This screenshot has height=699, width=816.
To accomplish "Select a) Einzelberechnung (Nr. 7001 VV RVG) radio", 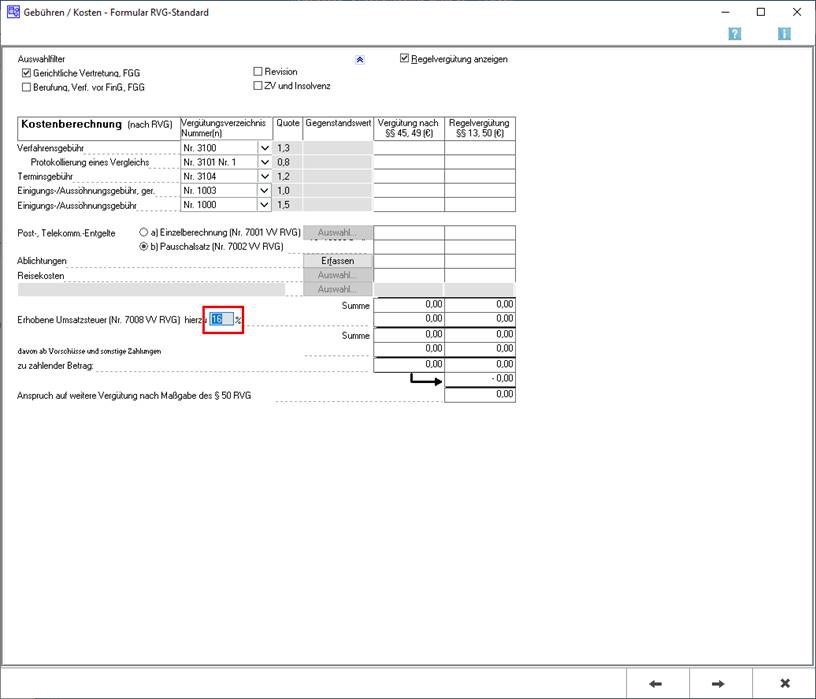I will coord(144,232).
